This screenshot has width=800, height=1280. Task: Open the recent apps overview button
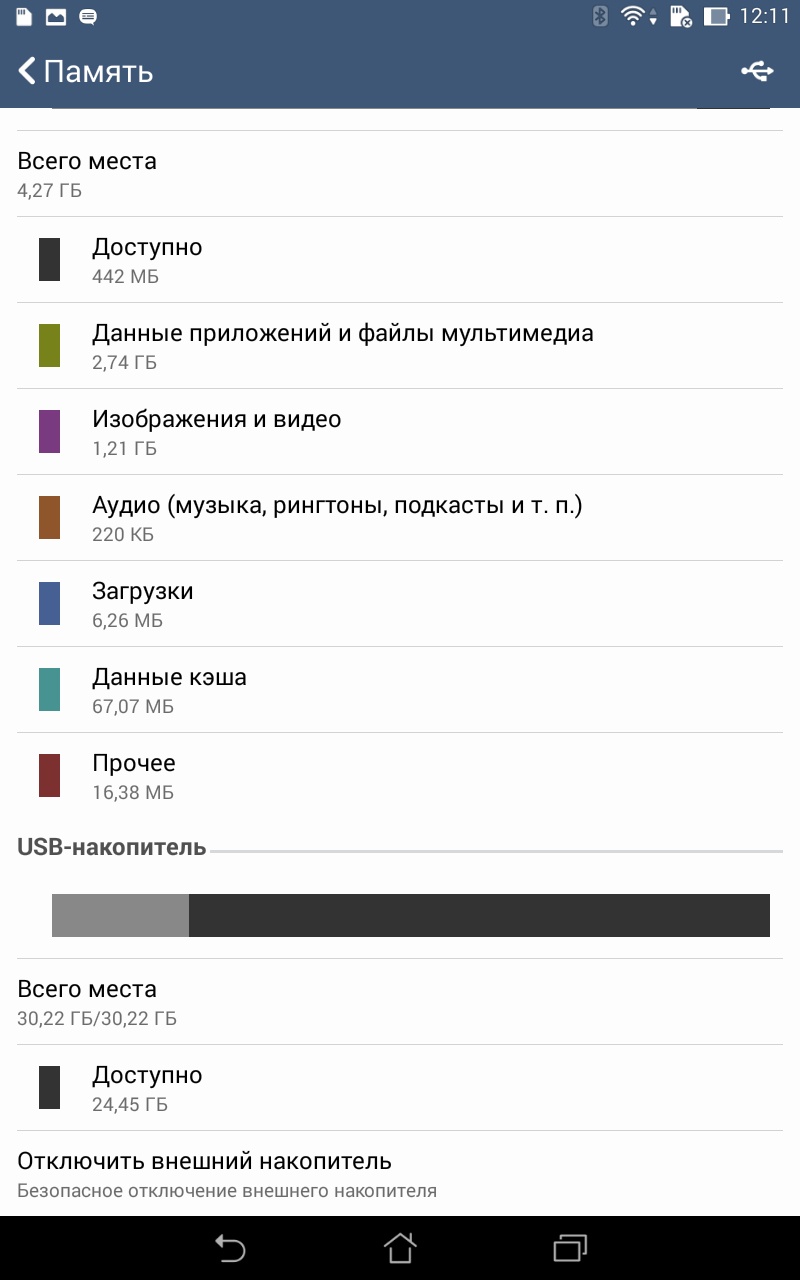point(570,1248)
